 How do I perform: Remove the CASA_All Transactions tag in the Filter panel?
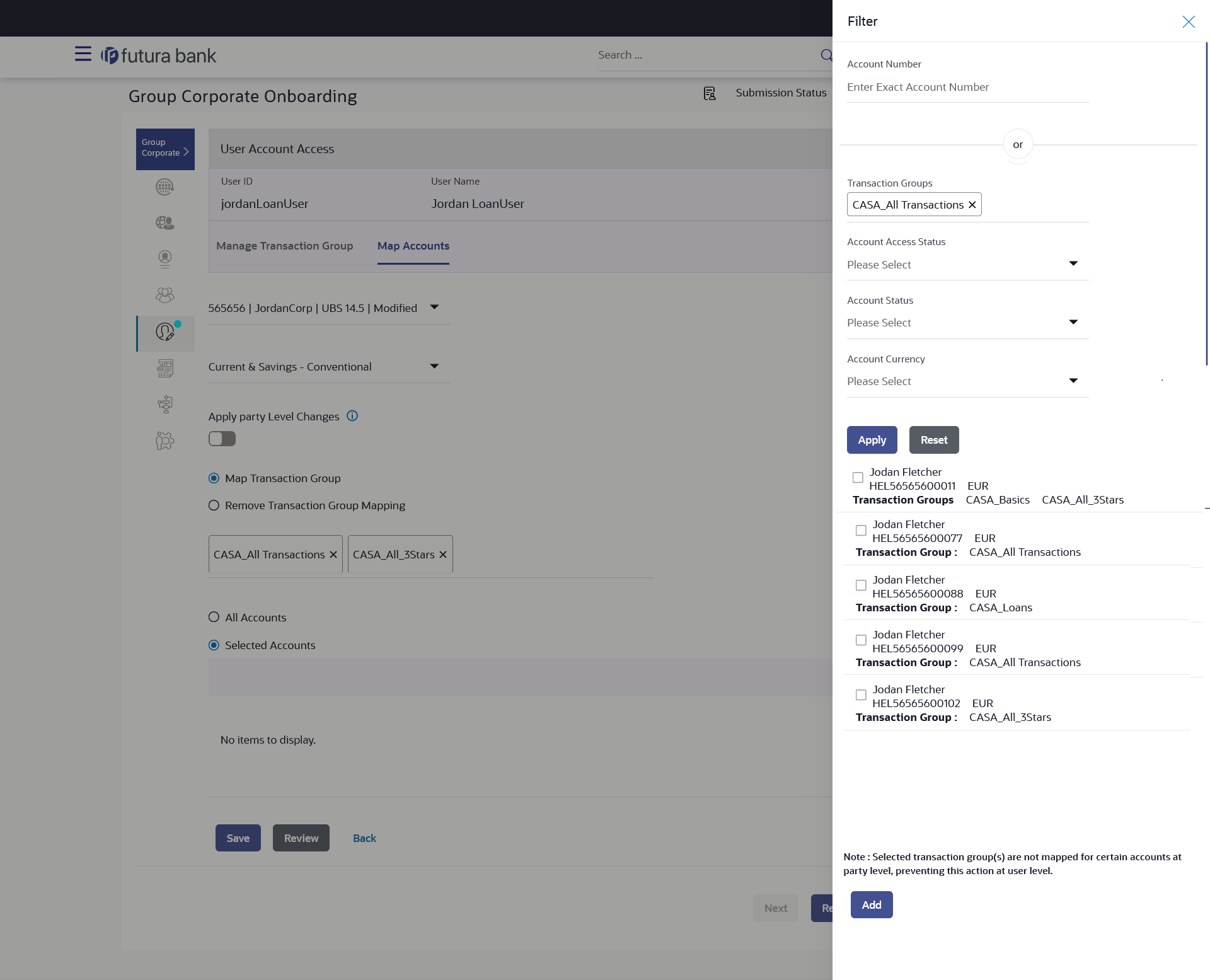[x=972, y=205]
